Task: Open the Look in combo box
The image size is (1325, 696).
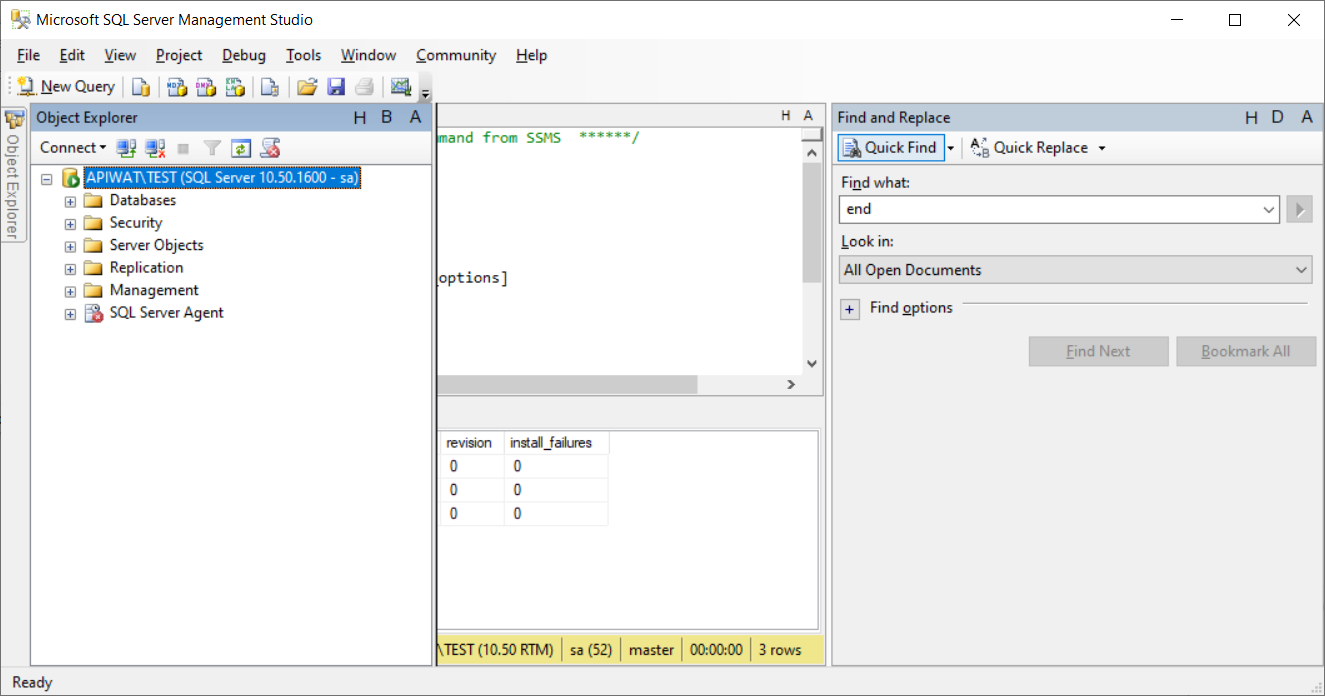Action: pyautogui.click(x=1075, y=270)
